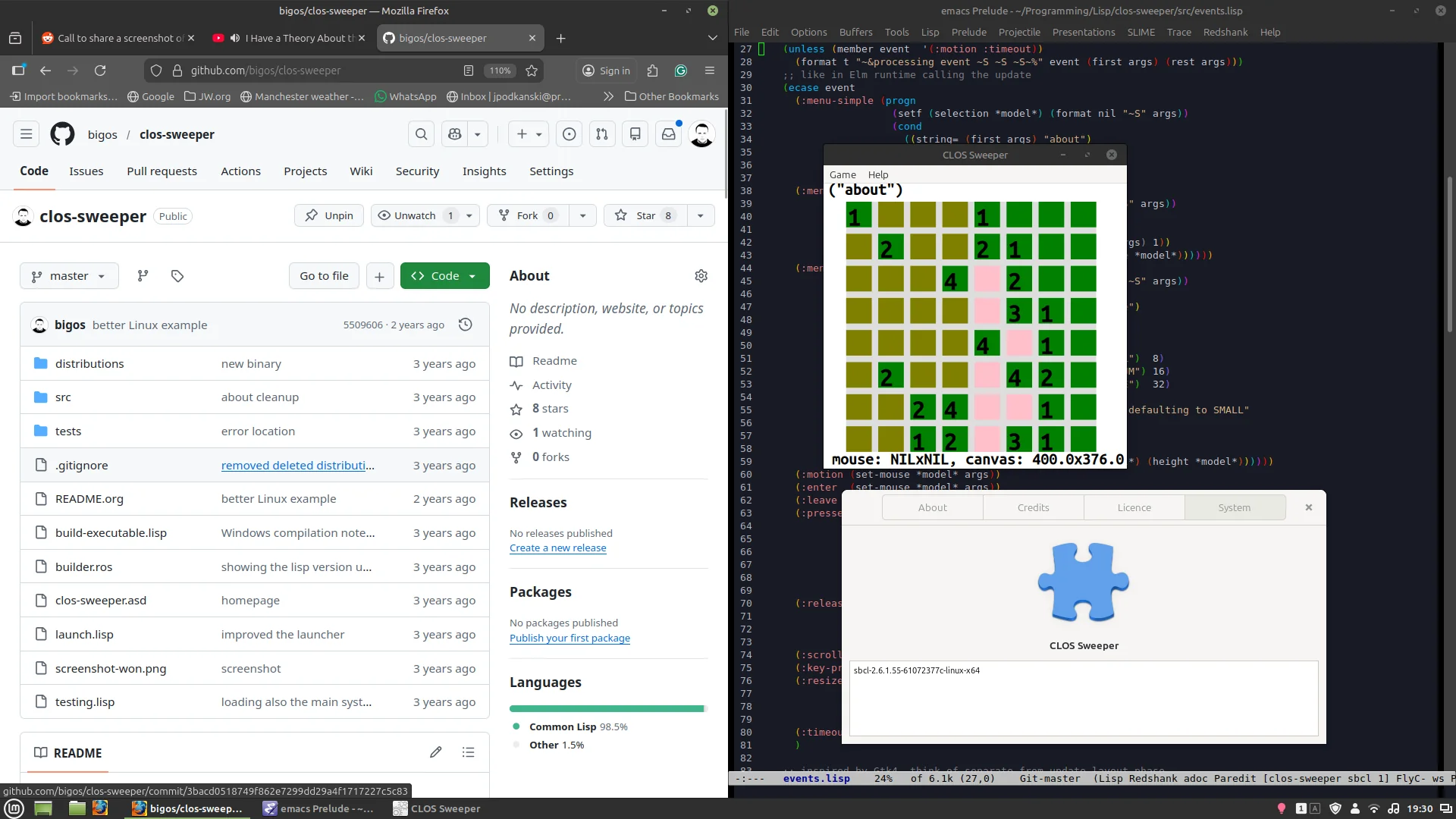Switch to Credits tab in about dialog
The height and width of the screenshot is (819, 1456).
pyautogui.click(x=1033, y=507)
